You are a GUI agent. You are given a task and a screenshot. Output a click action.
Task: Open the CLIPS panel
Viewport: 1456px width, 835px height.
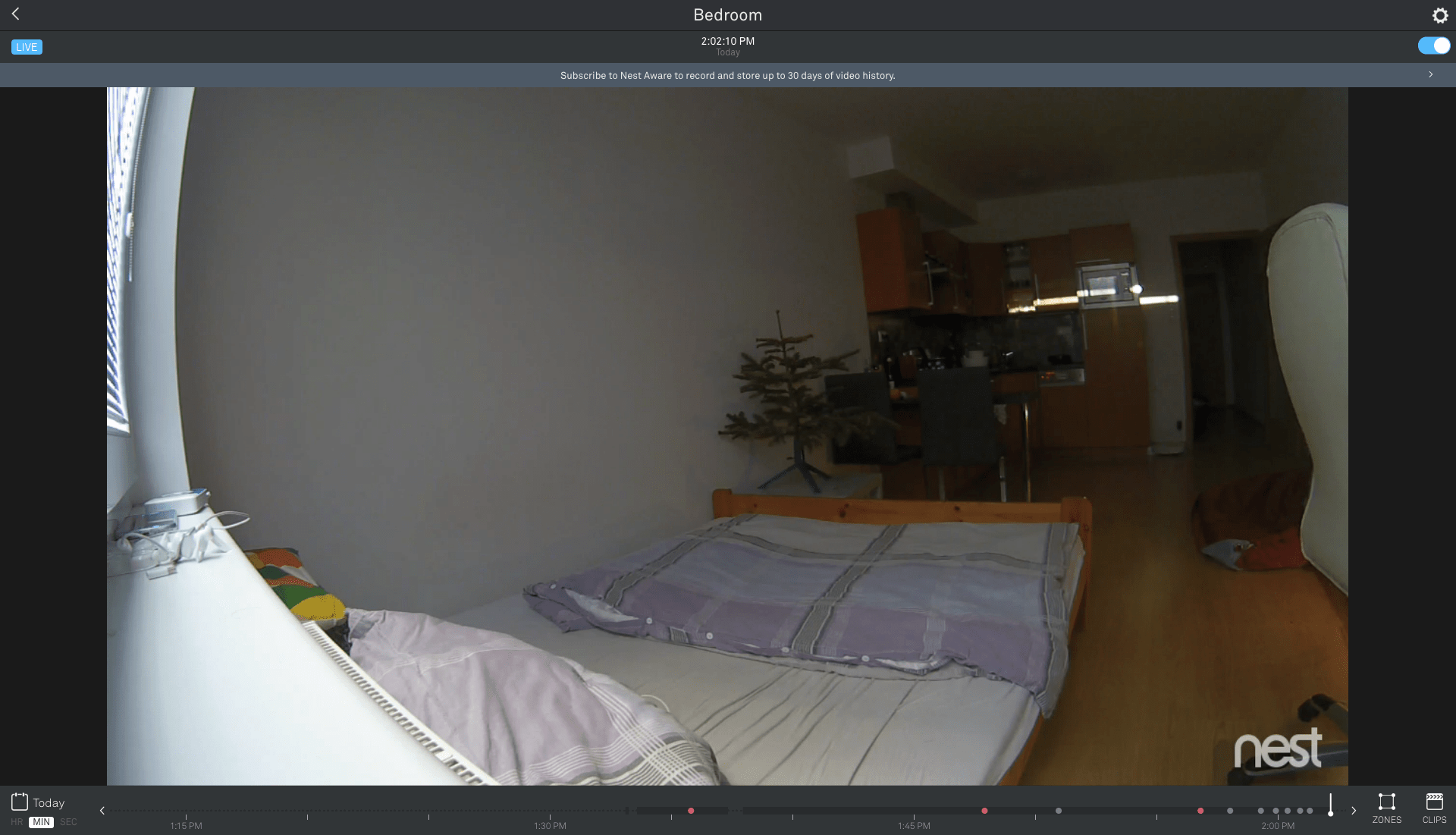pyautogui.click(x=1434, y=808)
